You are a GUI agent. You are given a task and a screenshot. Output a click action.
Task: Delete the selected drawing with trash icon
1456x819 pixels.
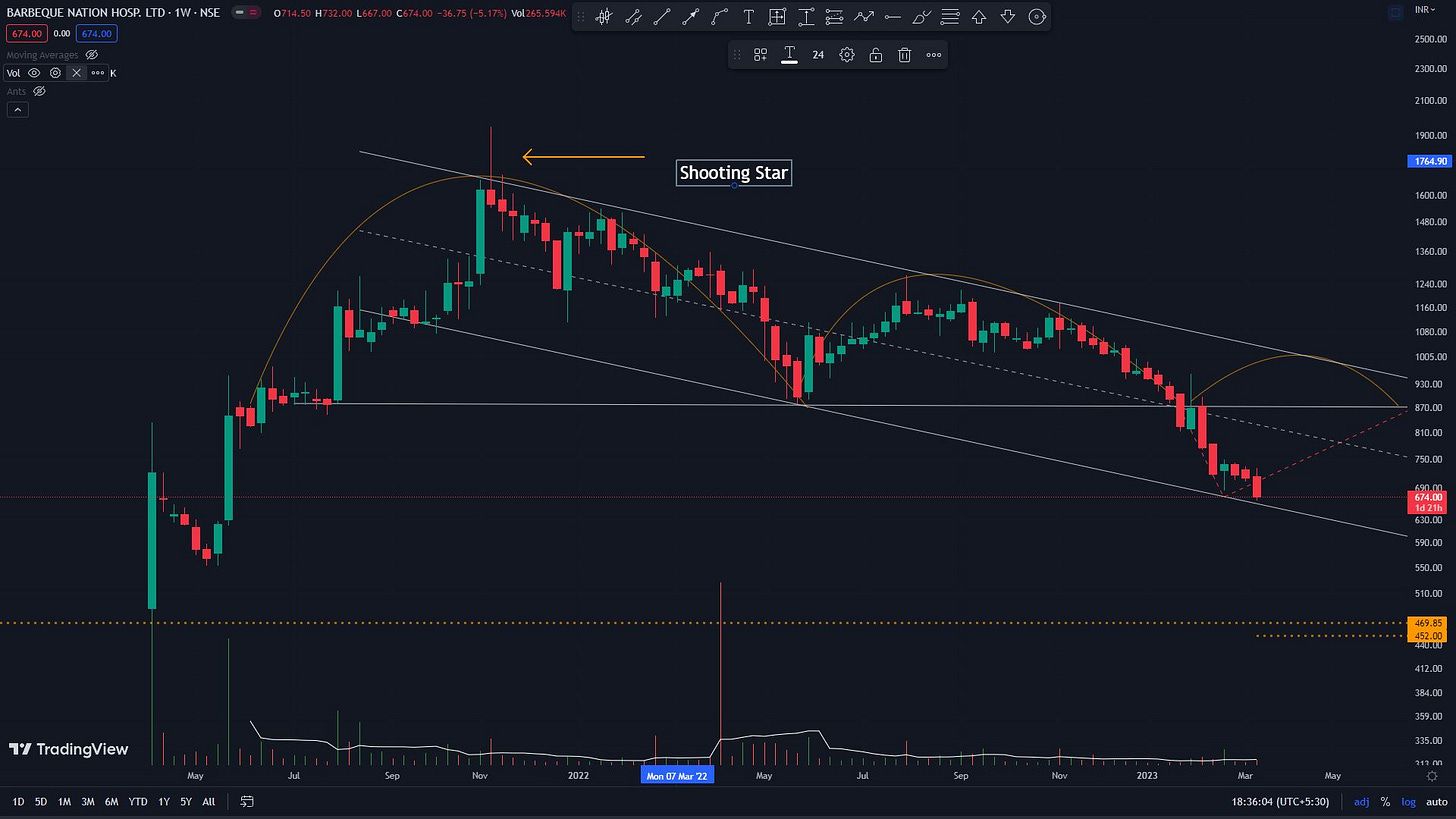pyautogui.click(x=905, y=55)
